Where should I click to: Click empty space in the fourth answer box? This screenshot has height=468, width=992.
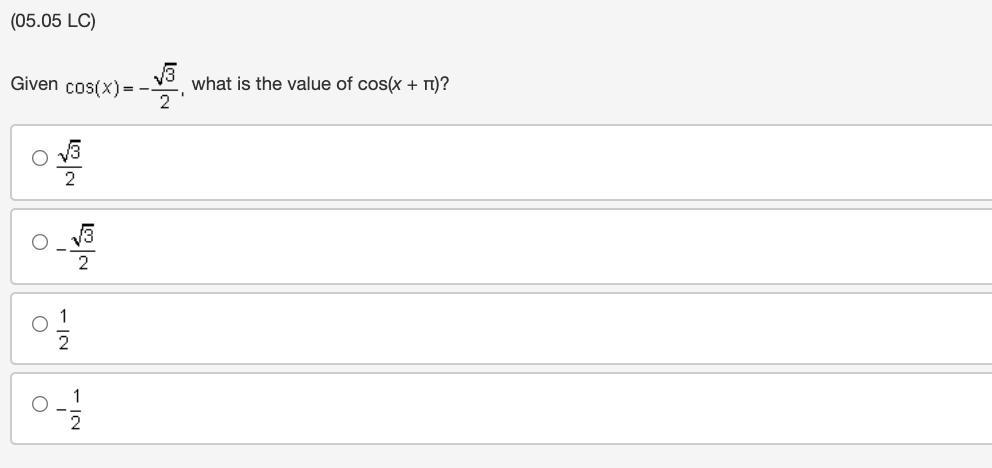[x=500, y=408]
